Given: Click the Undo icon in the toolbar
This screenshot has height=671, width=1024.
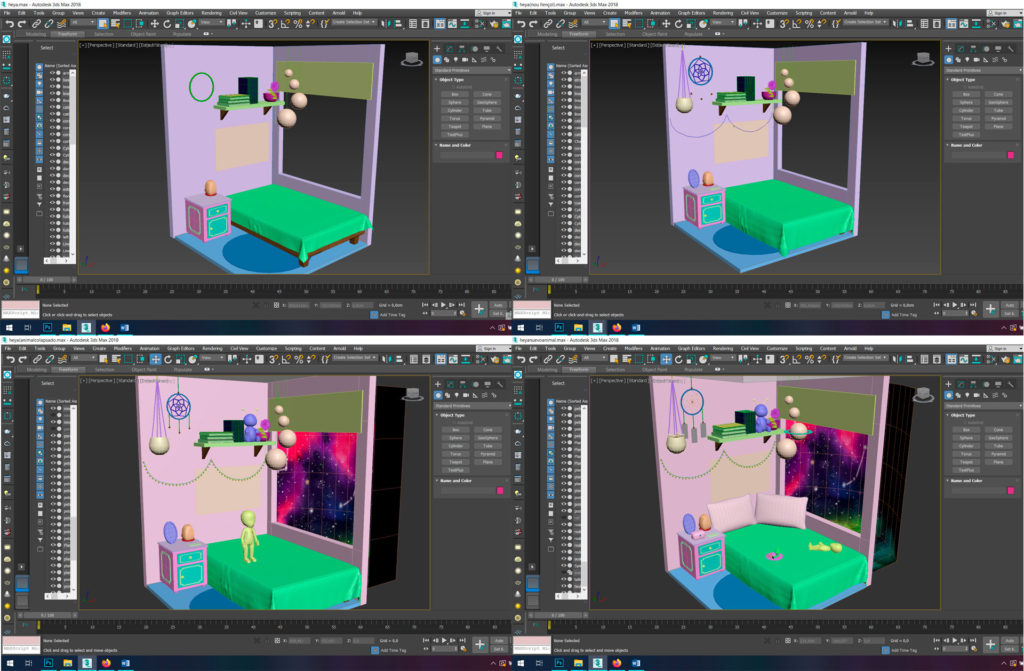Looking at the screenshot, I should coord(11,24).
